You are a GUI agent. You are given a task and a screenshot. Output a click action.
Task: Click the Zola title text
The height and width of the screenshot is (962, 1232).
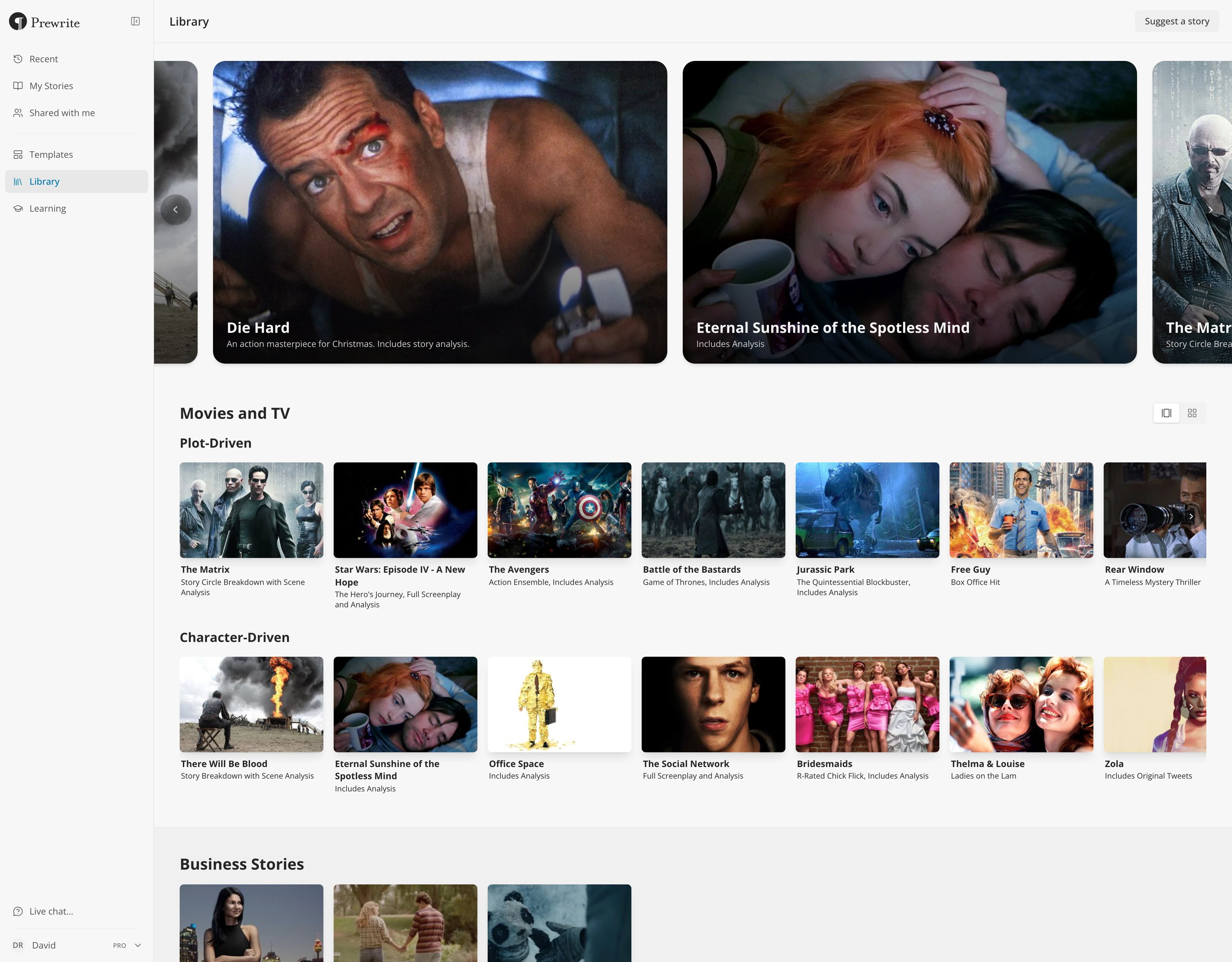1114,764
